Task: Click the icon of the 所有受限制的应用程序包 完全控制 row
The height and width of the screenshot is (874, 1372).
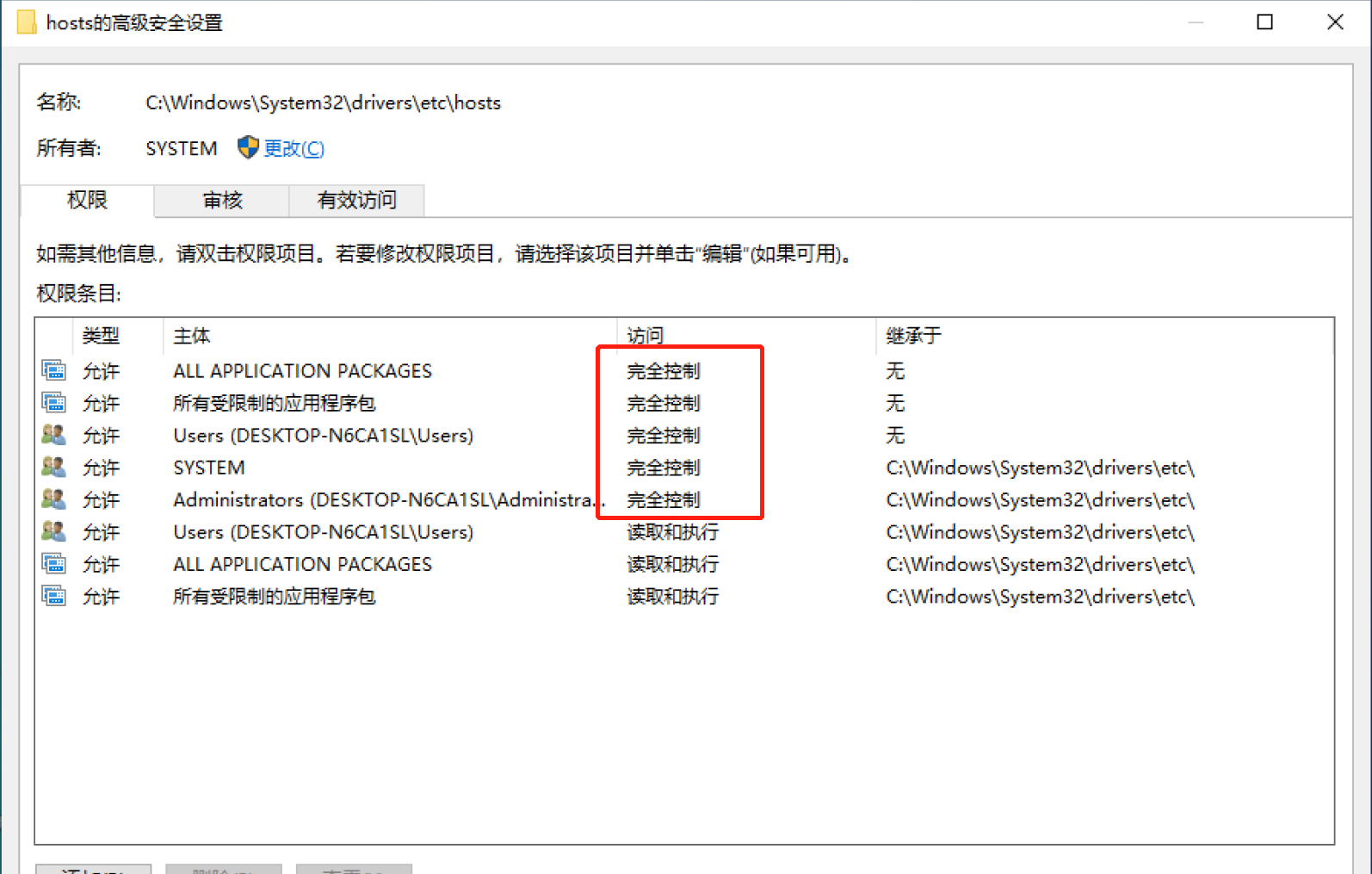Action: coord(53,403)
